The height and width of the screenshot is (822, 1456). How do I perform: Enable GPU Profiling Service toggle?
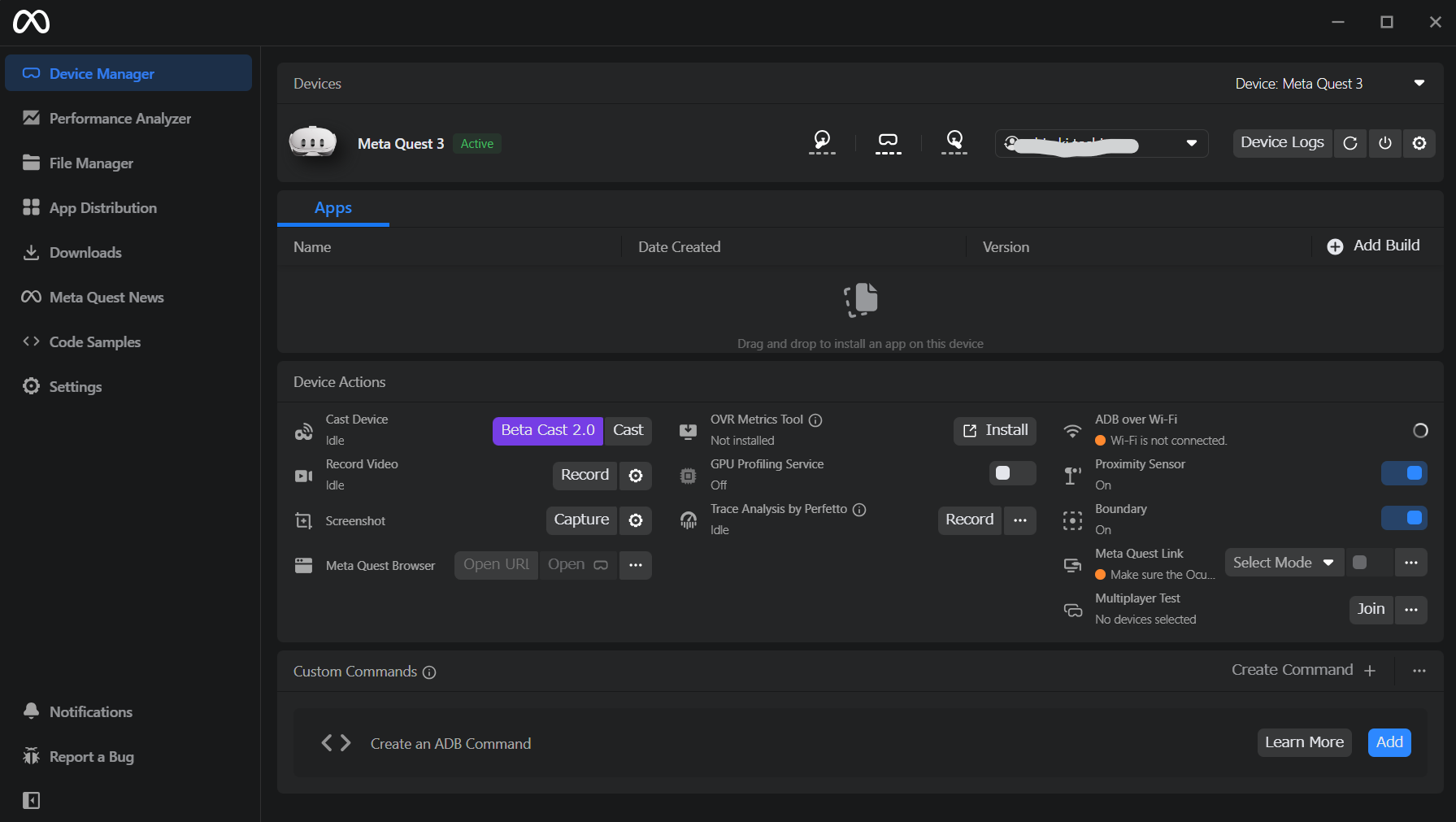(1012, 473)
